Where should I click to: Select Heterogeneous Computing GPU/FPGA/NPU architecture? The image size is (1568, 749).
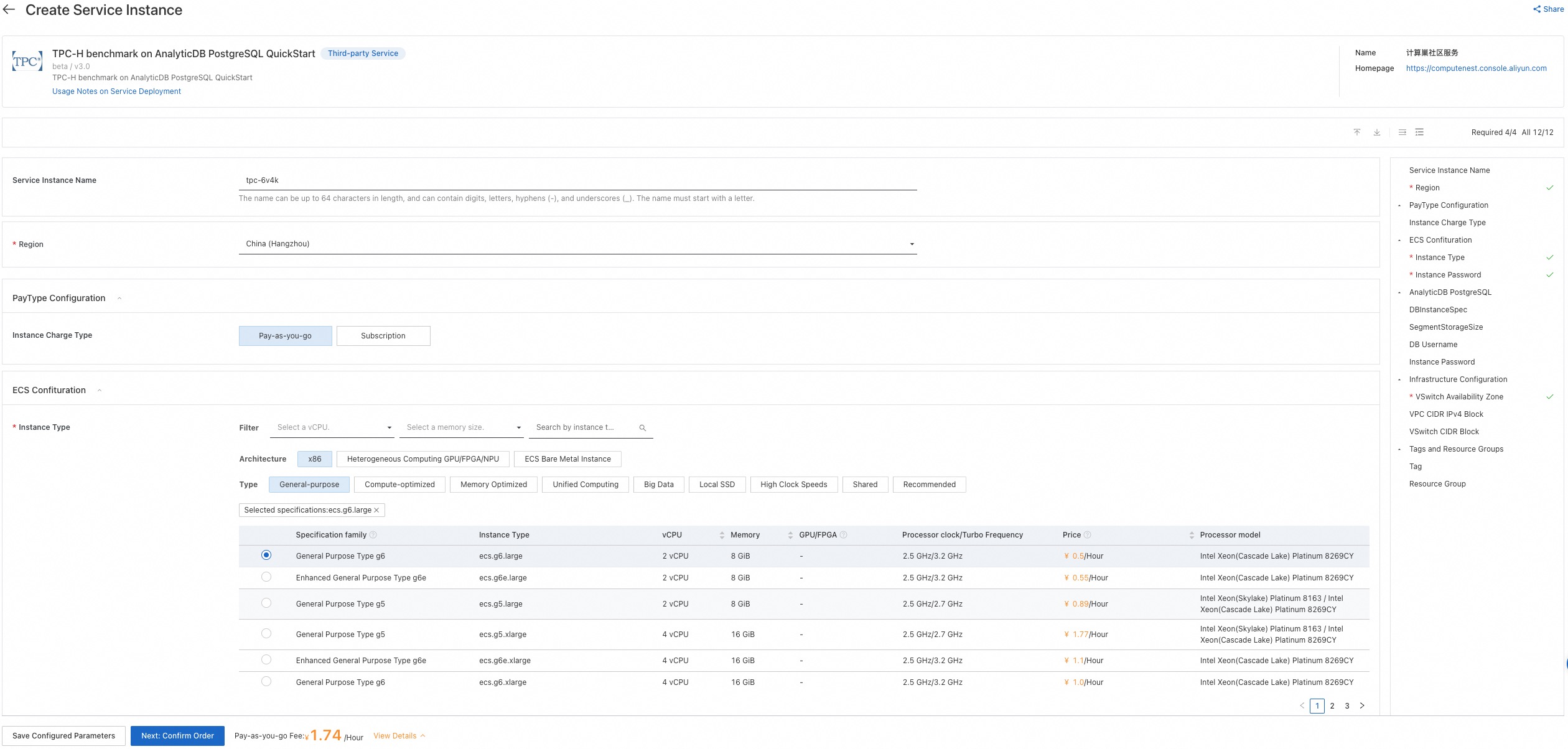click(x=423, y=459)
